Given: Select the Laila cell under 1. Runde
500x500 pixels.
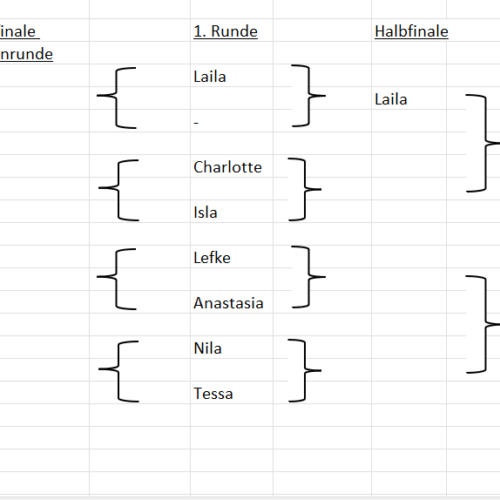Looking at the screenshot, I should 232,75.
